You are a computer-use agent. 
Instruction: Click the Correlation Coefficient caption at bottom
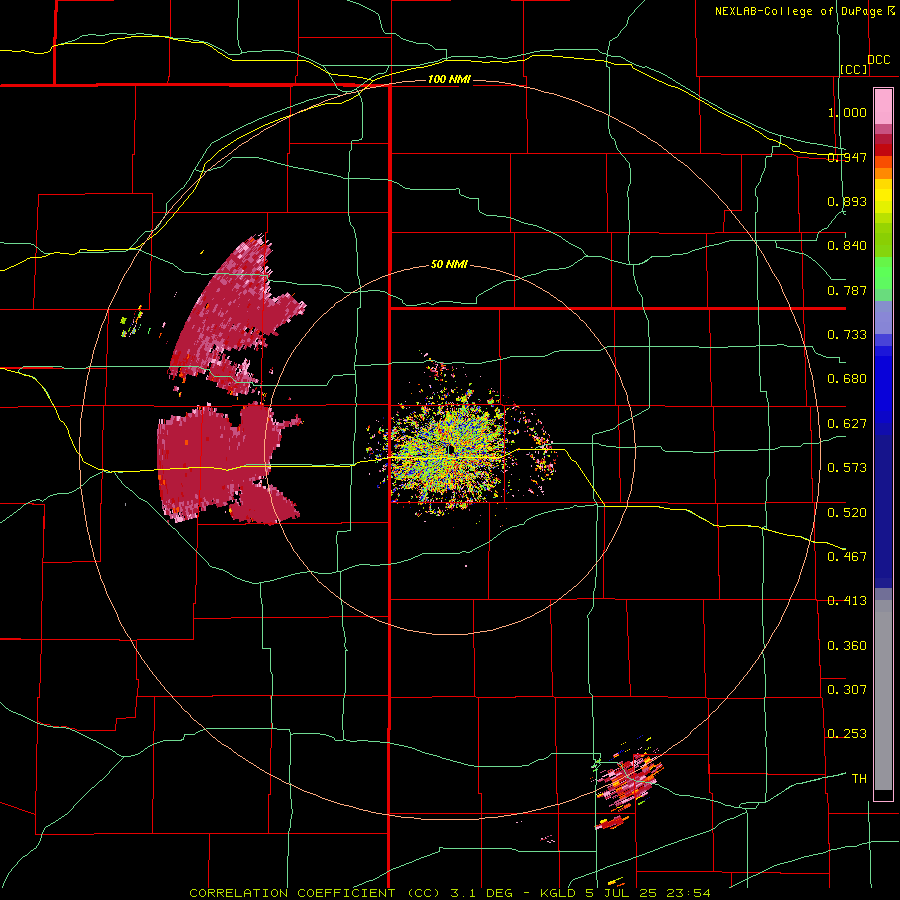click(450, 893)
